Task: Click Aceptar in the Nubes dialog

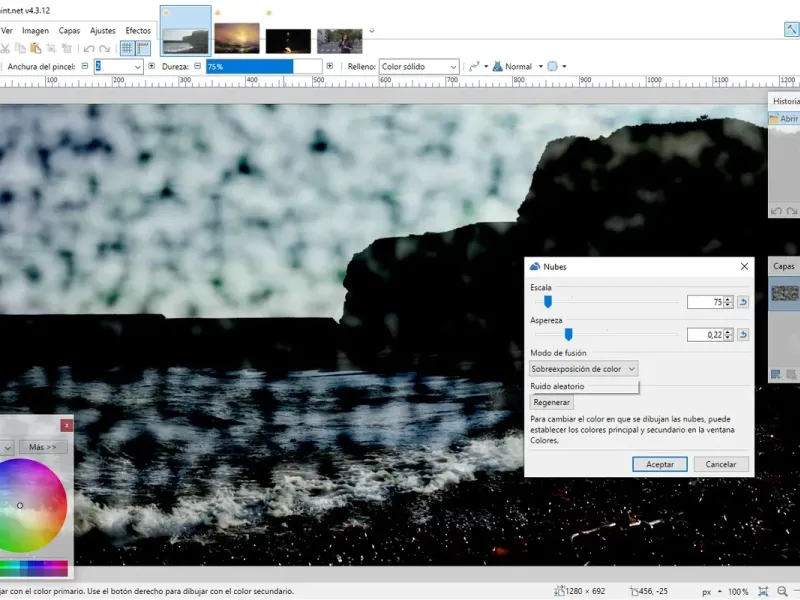Action: 660,464
